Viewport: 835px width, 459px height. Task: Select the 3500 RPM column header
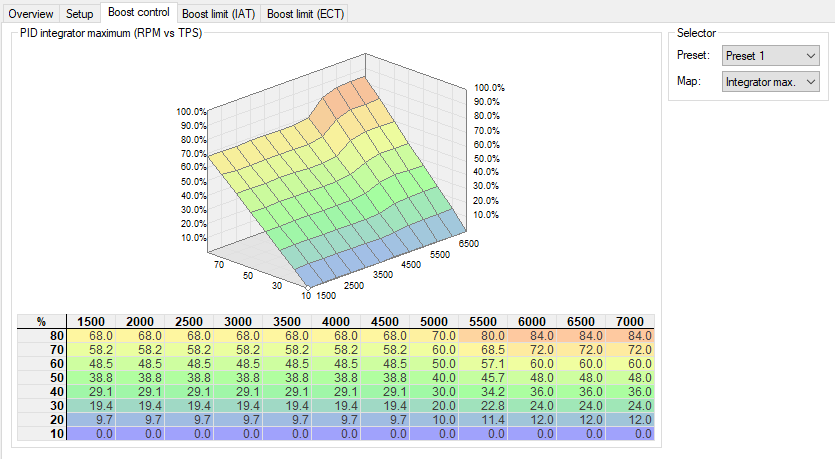click(287, 322)
